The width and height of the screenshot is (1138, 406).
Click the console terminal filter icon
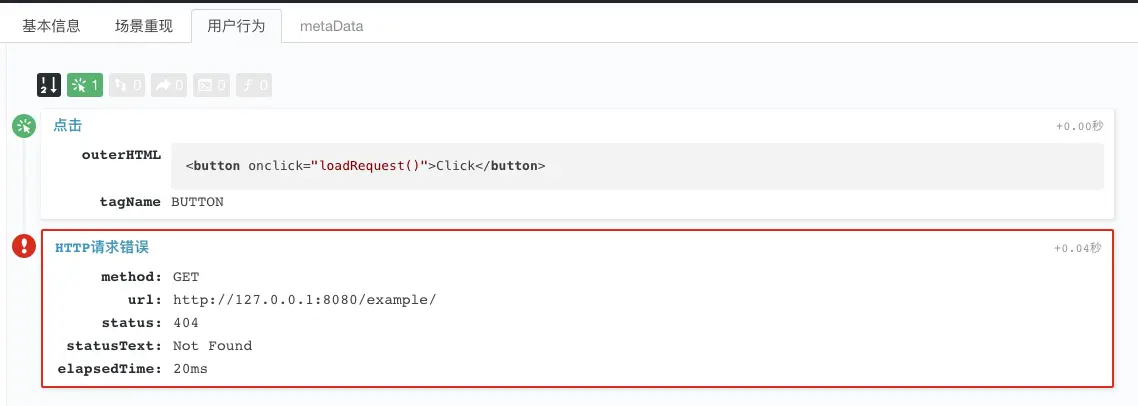(211, 86)
